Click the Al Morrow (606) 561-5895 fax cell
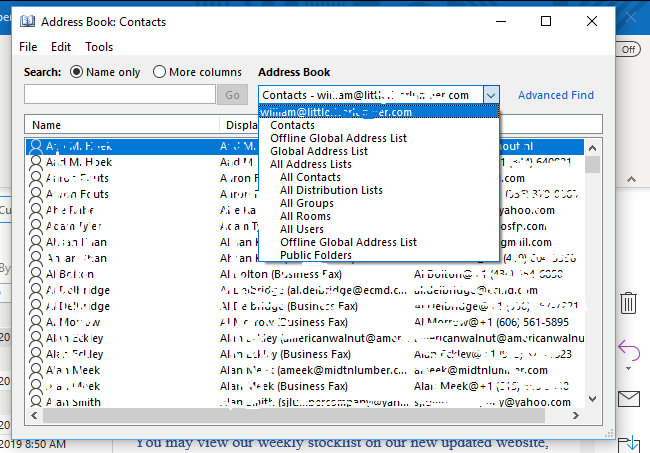Viewport: 650px width, 453px height. (x=491, y=322)
